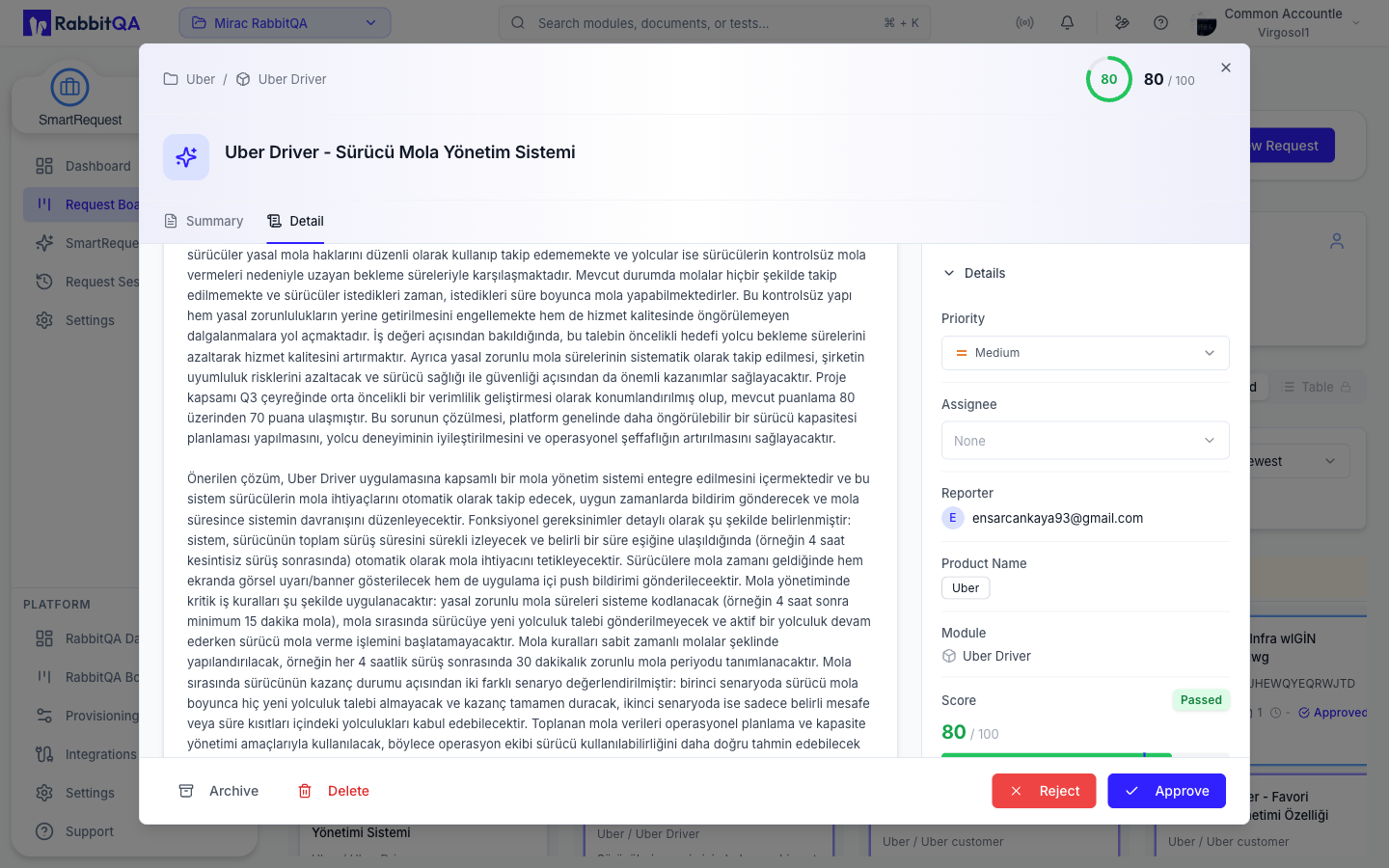
Task: Click the circular 80 score gauge
Action: pyautogui.click(x=1109, y=79)
